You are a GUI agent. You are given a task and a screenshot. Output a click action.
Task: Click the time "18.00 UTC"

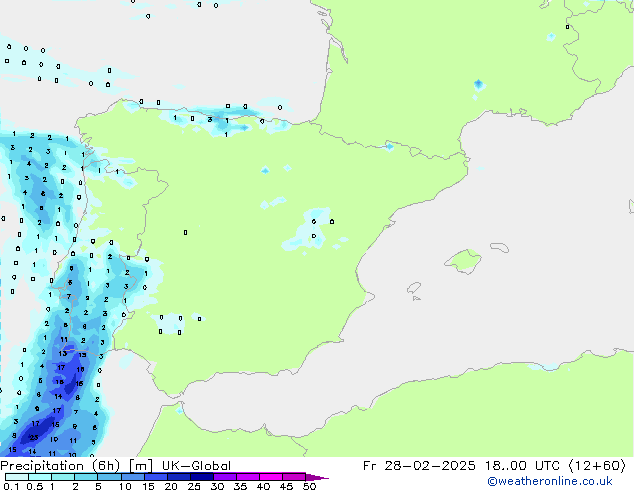pyautogui.click(x=523, y=466)
